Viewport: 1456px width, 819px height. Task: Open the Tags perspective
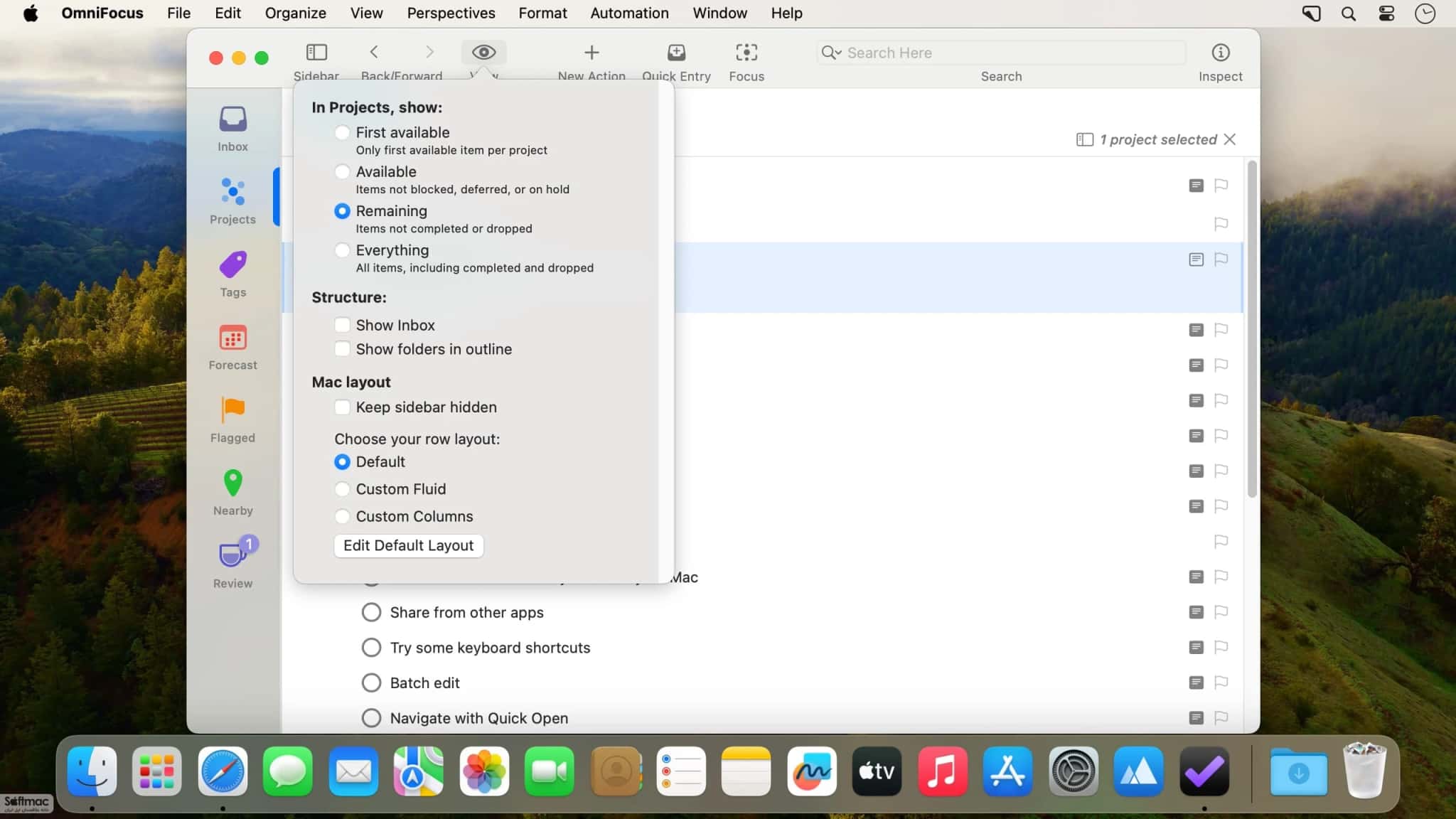[232, 274]
